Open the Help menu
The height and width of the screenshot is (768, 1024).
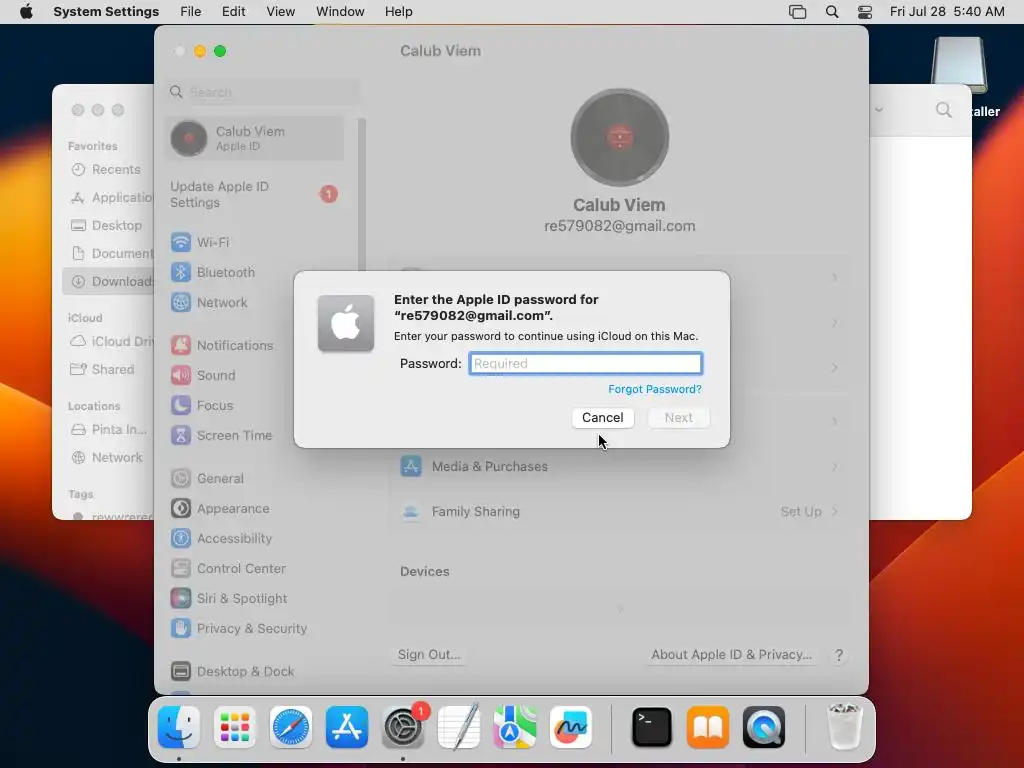[x=398, y=12]
